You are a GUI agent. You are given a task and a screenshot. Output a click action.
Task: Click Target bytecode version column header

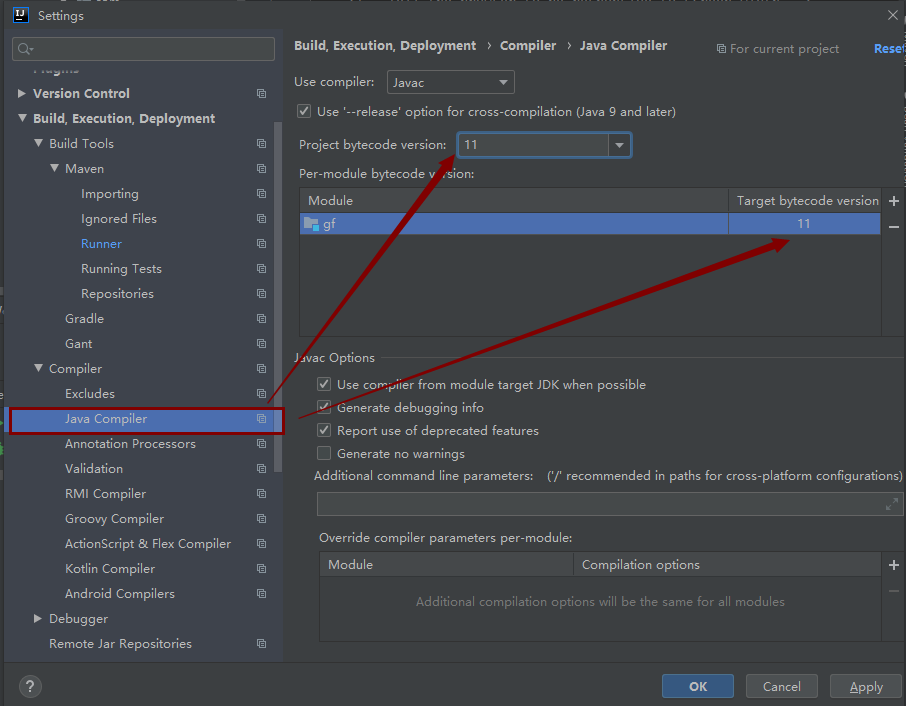click(x=805, y=200)
